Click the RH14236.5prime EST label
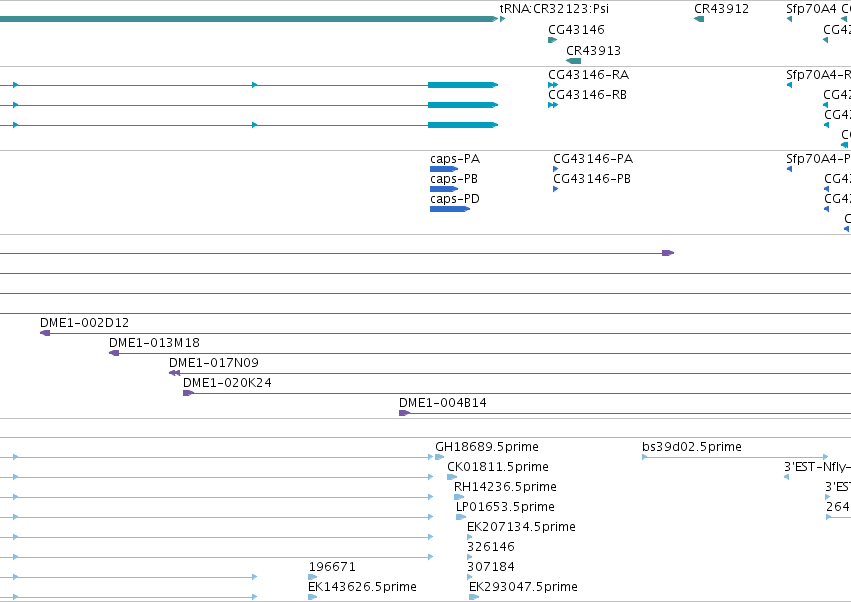851x602 pixels. pos(505,487)
